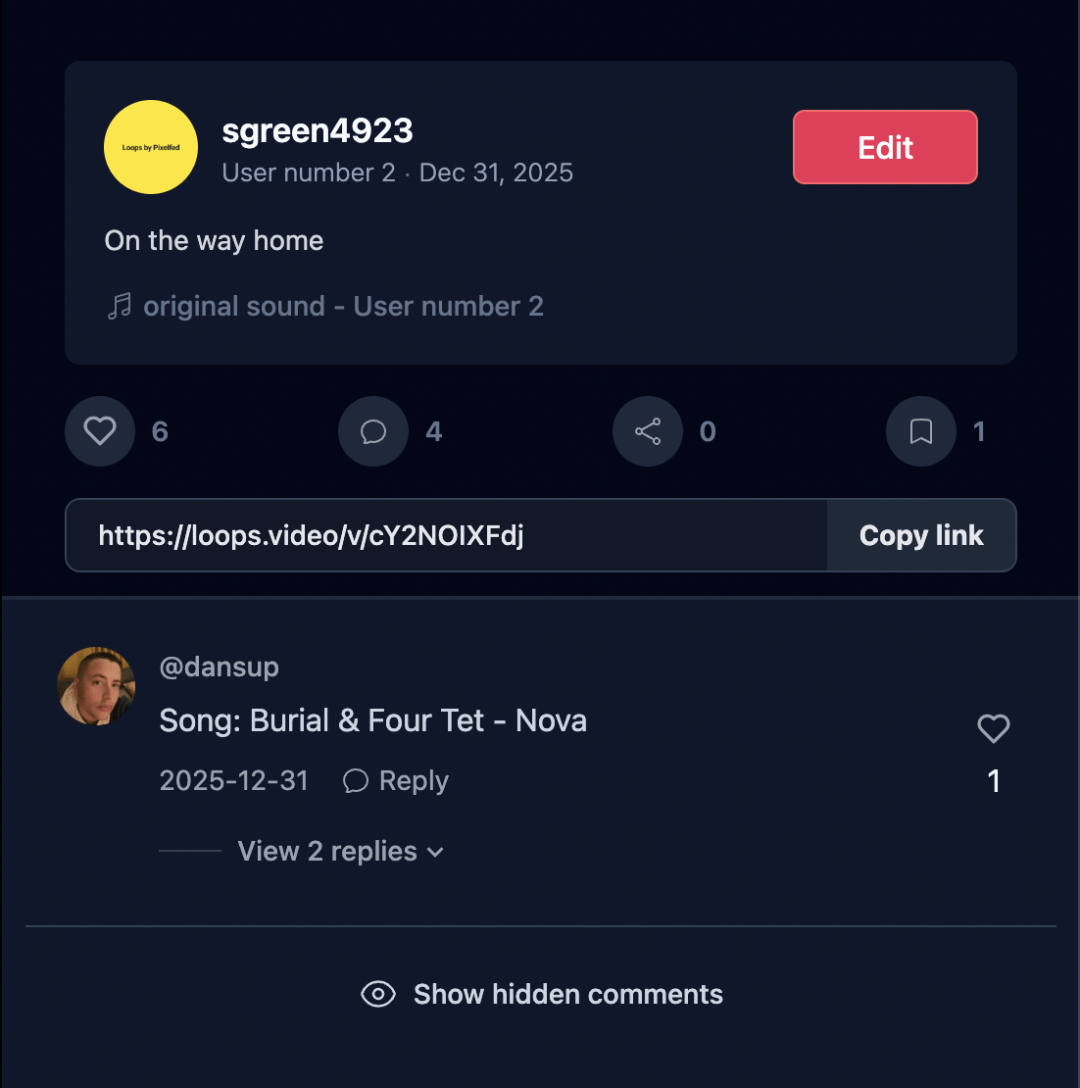
Task: Click the Song: Burial & Four Tet comment text
Action: [373, 721]
